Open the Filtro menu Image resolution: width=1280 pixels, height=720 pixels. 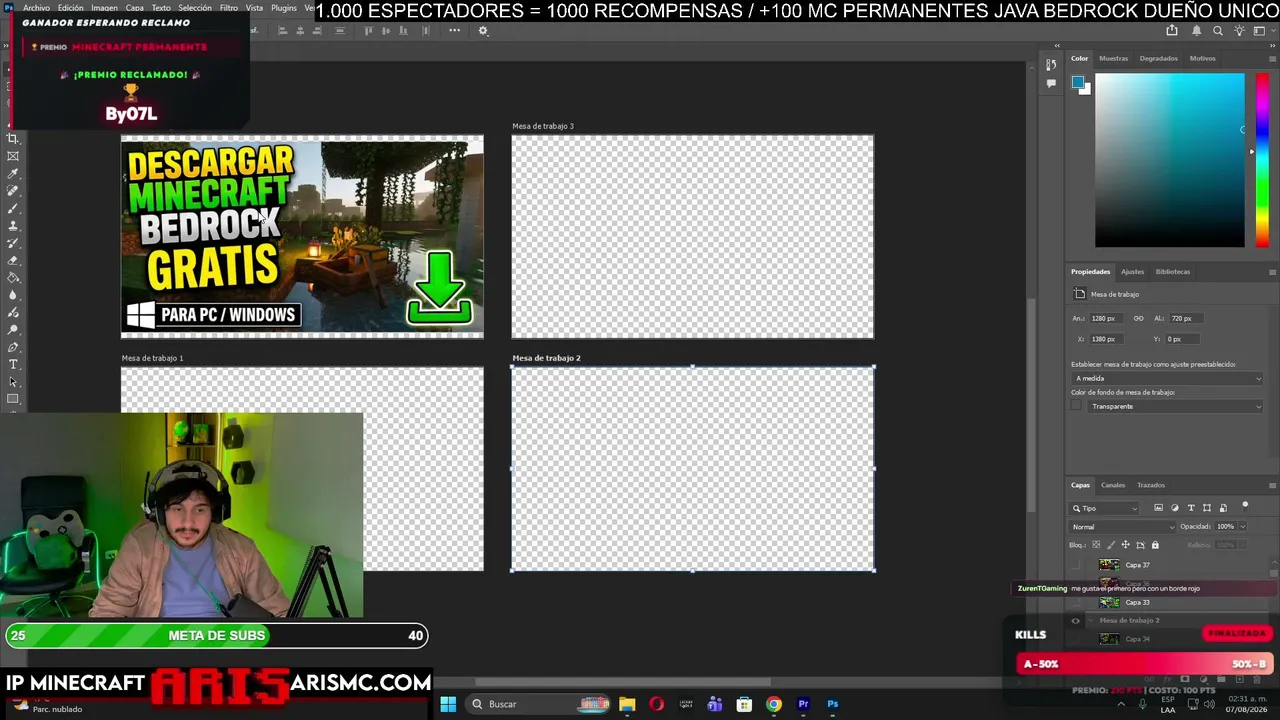tap(228, 8)
